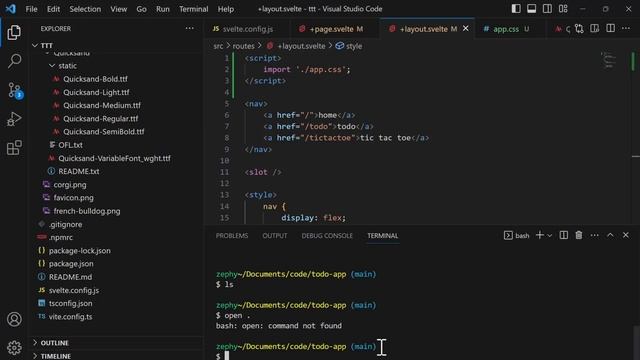
Task: Open the Terminal menu
Action: coord(193,9)
